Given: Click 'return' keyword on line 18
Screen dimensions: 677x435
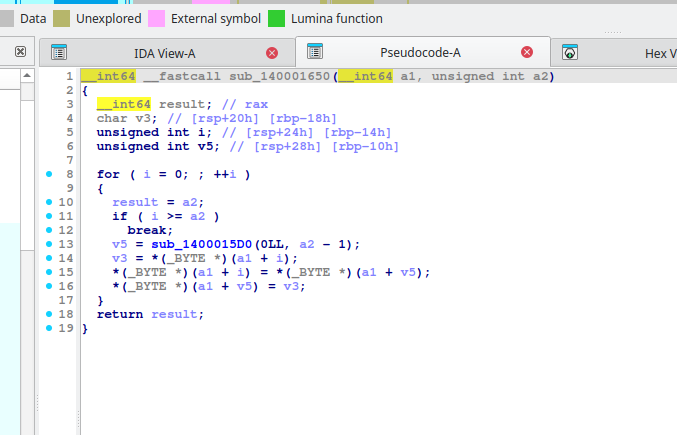Looking at the screenshot, I should pos(120,314).
